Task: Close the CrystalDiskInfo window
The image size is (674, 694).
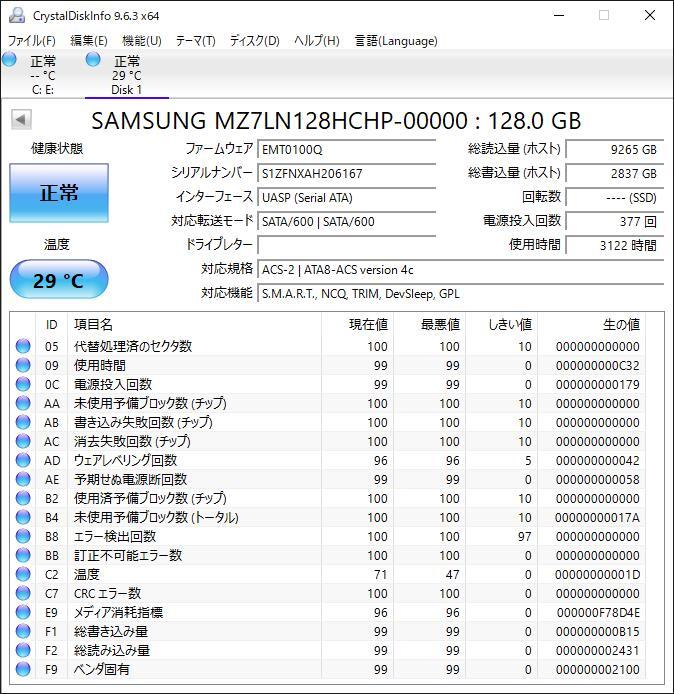Action: tap(650, 15)
